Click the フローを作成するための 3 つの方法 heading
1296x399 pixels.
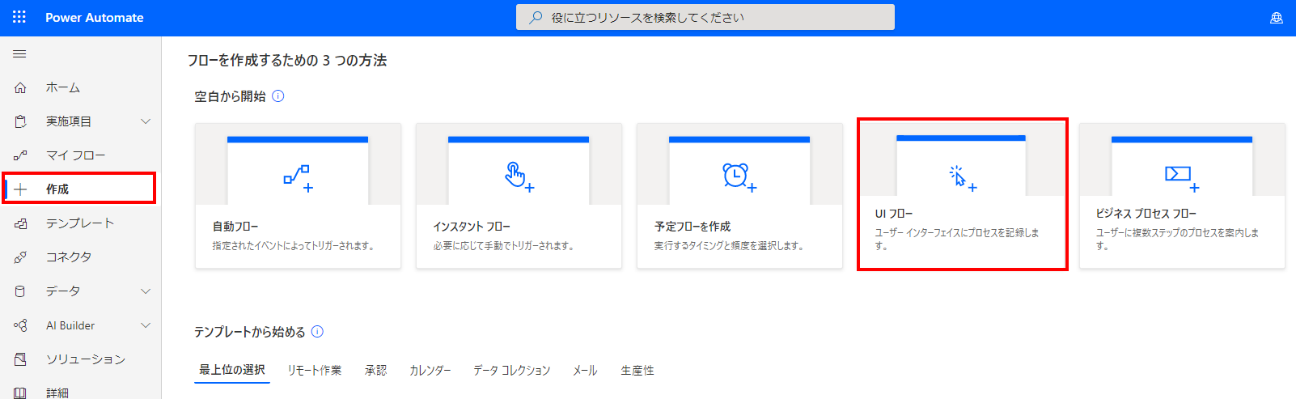[287, 61]
